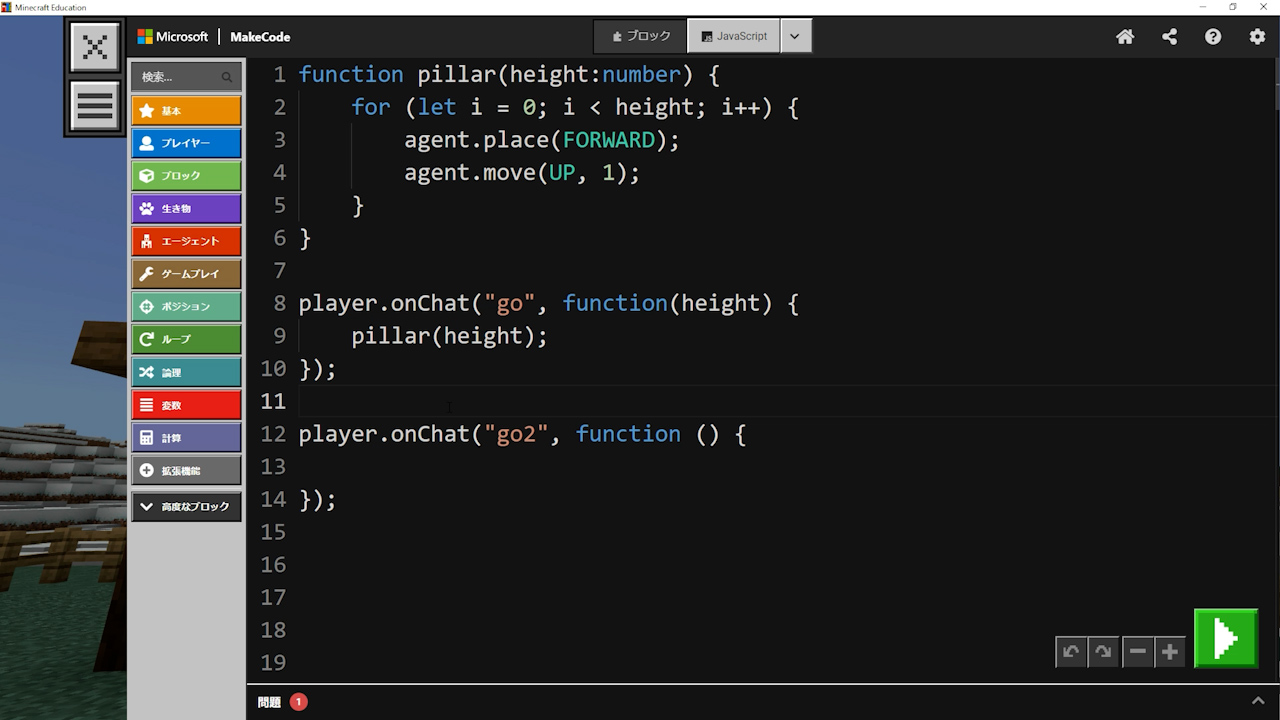This screenshot has width=1280, height=720.
Task: Switch to the ブロック editor tab
Action: (x=641, y=36)
